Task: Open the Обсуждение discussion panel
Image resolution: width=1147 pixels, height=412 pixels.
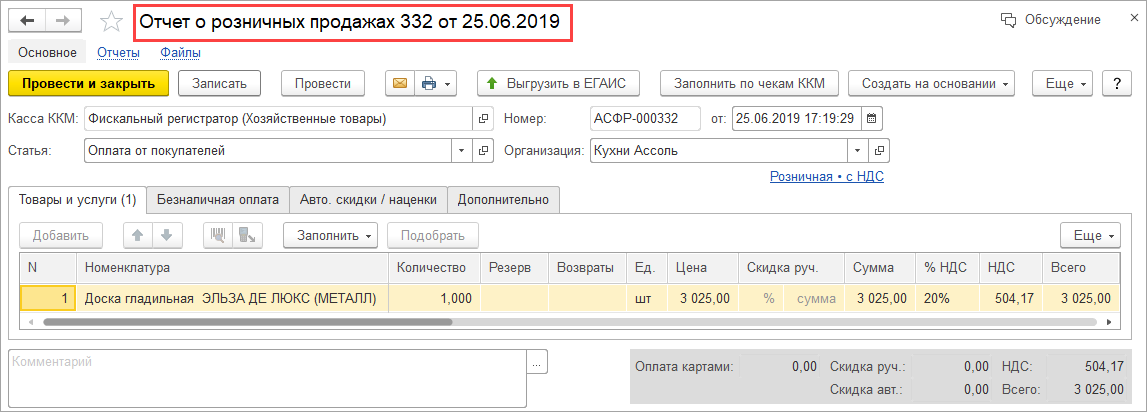Action: click(x=1050, y=20)
